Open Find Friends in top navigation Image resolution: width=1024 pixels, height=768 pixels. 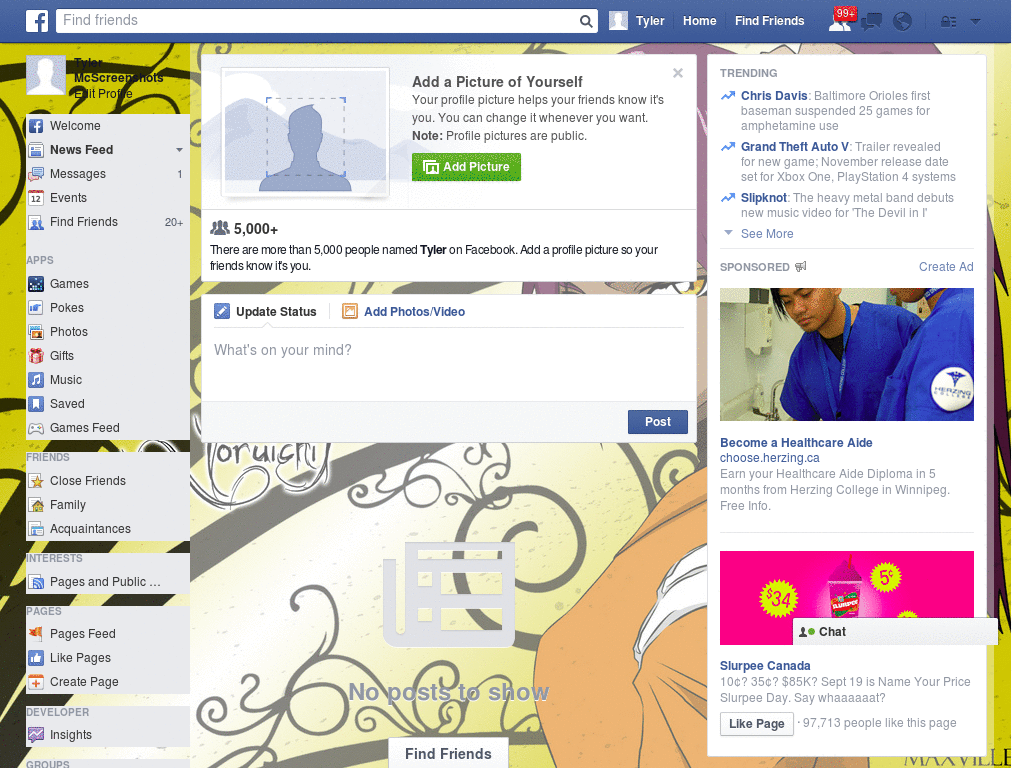pyautogui.click(x=769, y=21)
